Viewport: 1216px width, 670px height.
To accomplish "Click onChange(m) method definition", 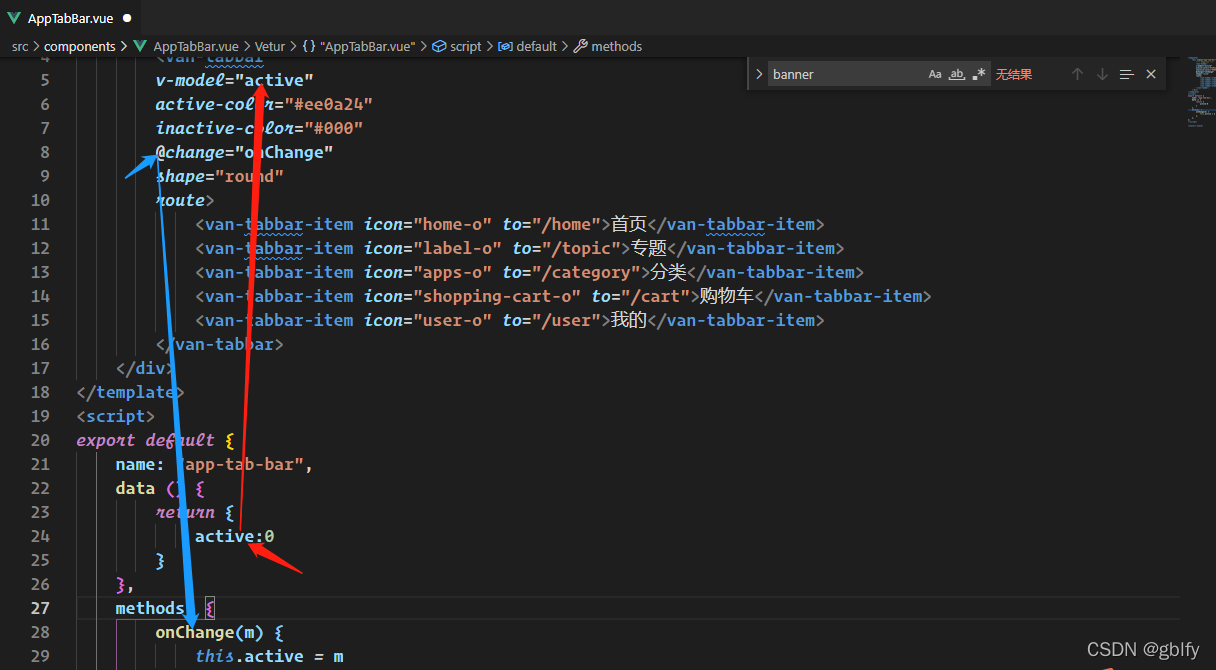I will [209, 632].
